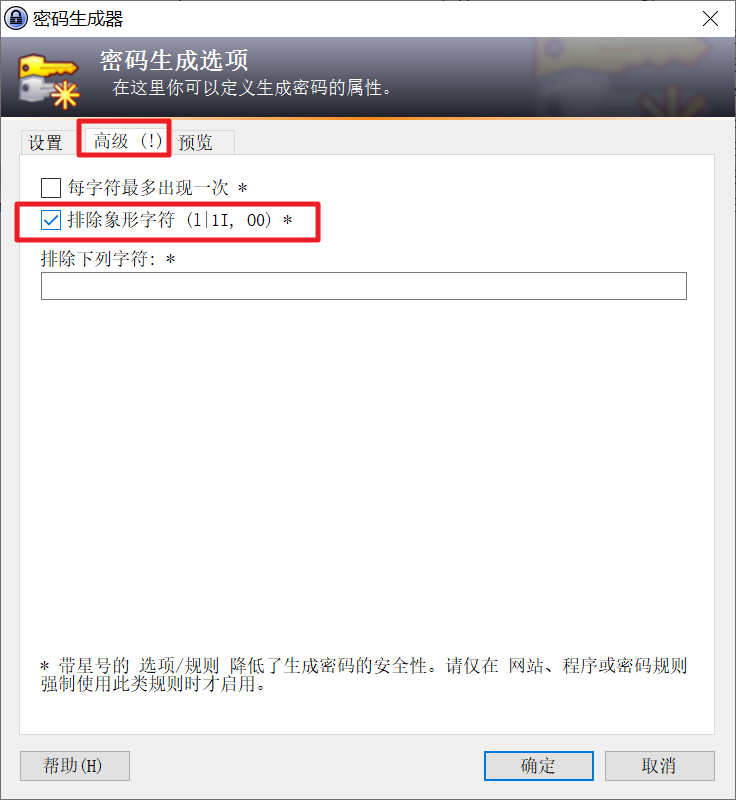This screenshot has width=736, height=800.
Task: Click the asterisk footnote warning text
Action: (364, 674)
